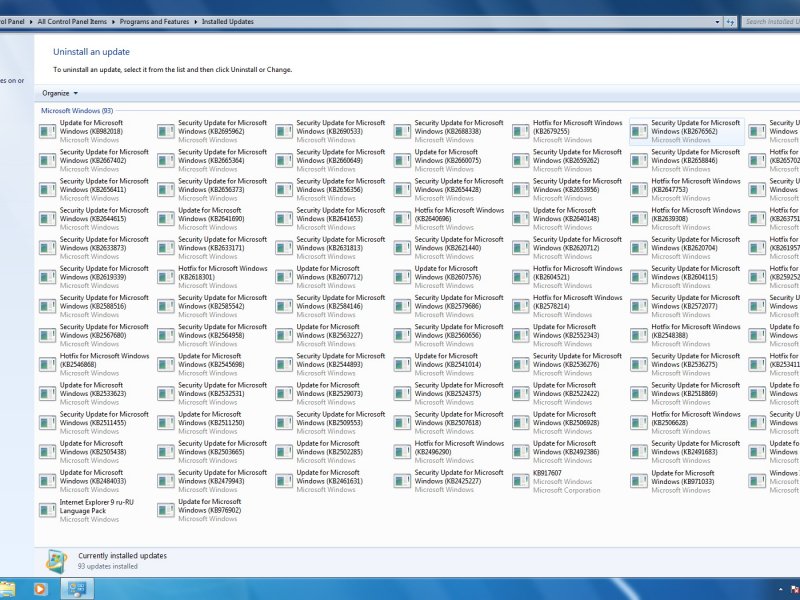Screen dimensions: 800x600
Task: Select the icon for Security Update KB2633873
Action: 47,248
